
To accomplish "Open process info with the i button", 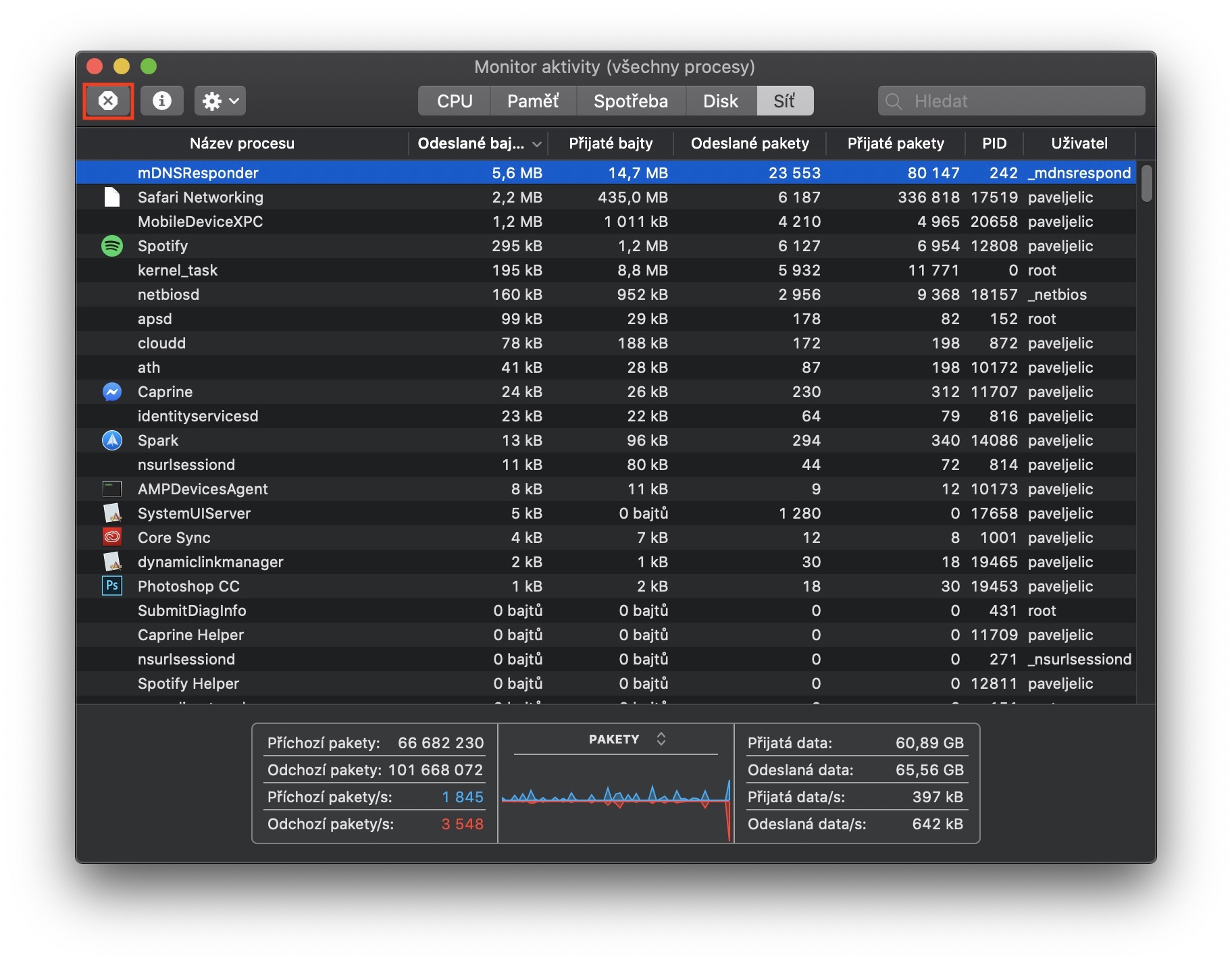I will point(161,101).
